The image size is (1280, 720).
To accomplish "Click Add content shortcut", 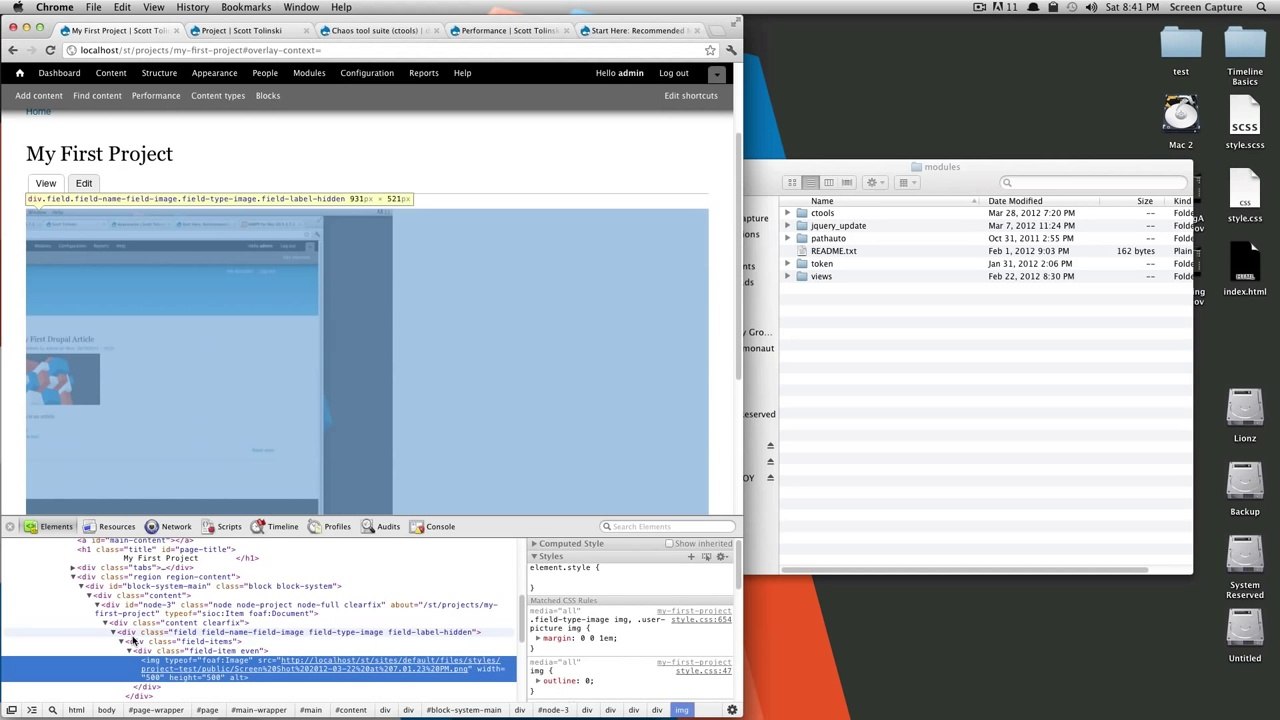I will 39,96.
